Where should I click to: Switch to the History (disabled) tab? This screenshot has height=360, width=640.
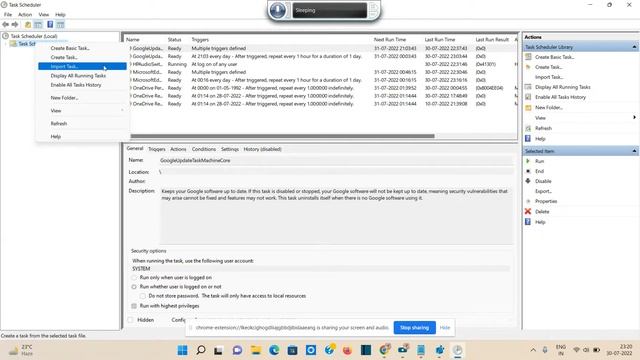tap(262, 149)
